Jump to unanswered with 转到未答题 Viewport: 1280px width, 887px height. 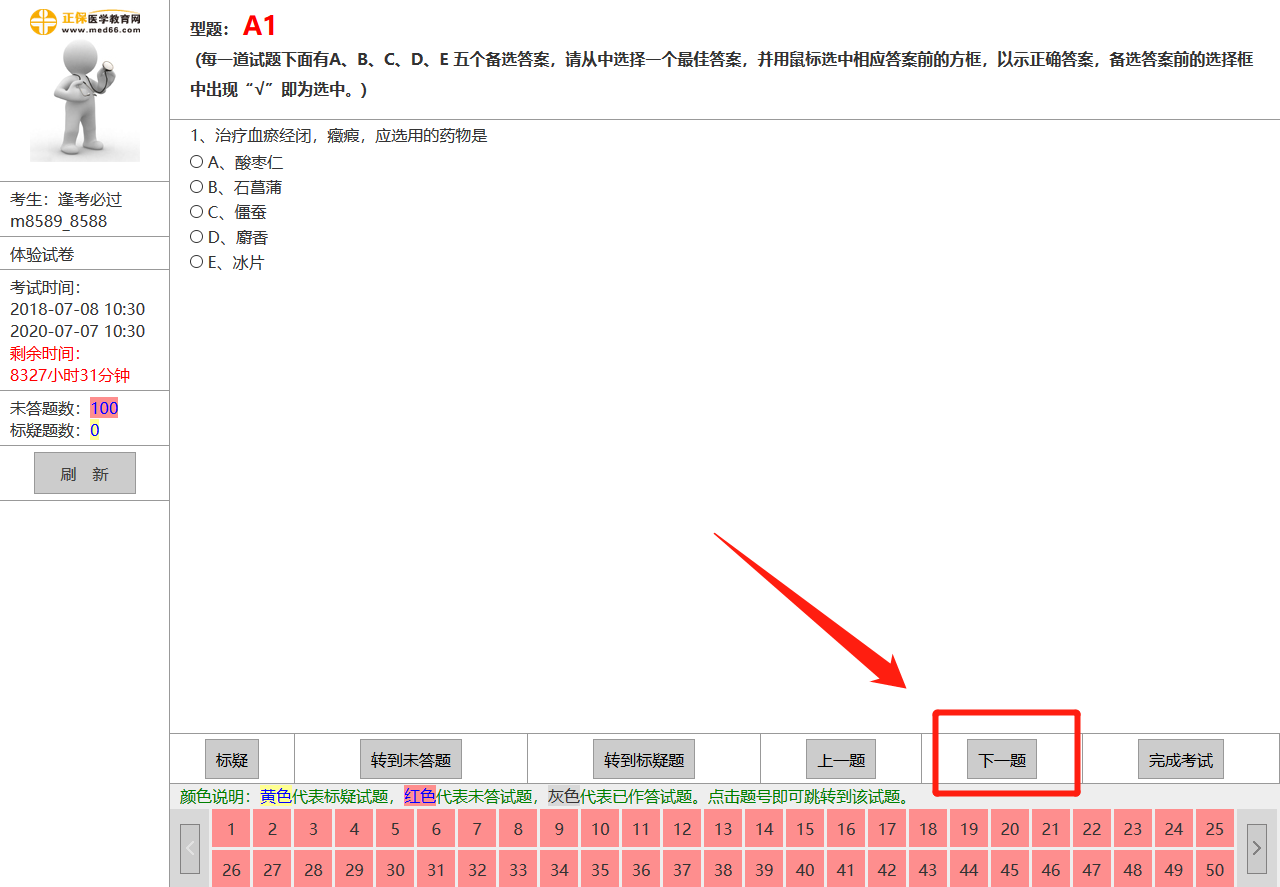point(411,760)
